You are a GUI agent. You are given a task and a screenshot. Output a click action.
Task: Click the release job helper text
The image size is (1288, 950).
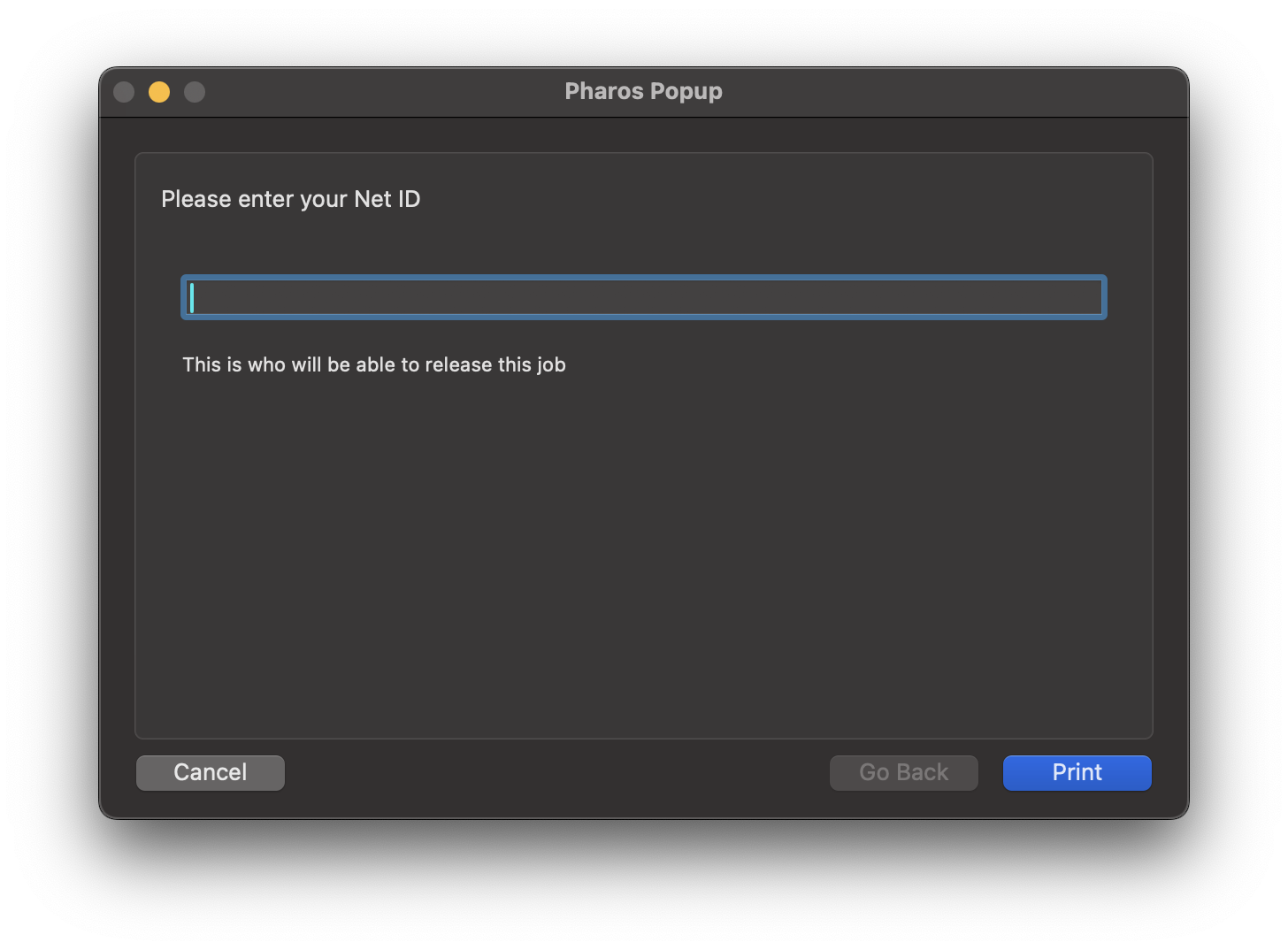click(374, 364)
